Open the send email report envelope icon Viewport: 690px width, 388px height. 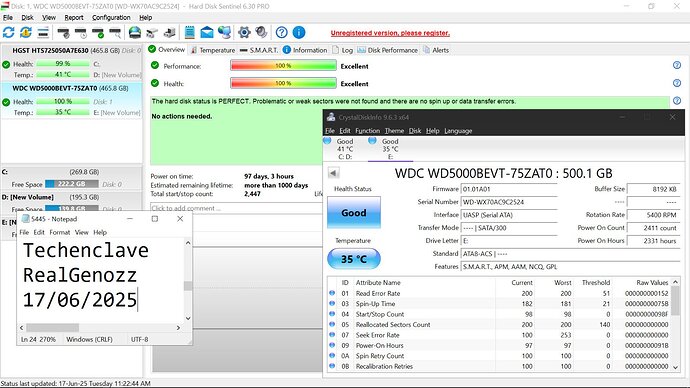(x=207, y=33)
